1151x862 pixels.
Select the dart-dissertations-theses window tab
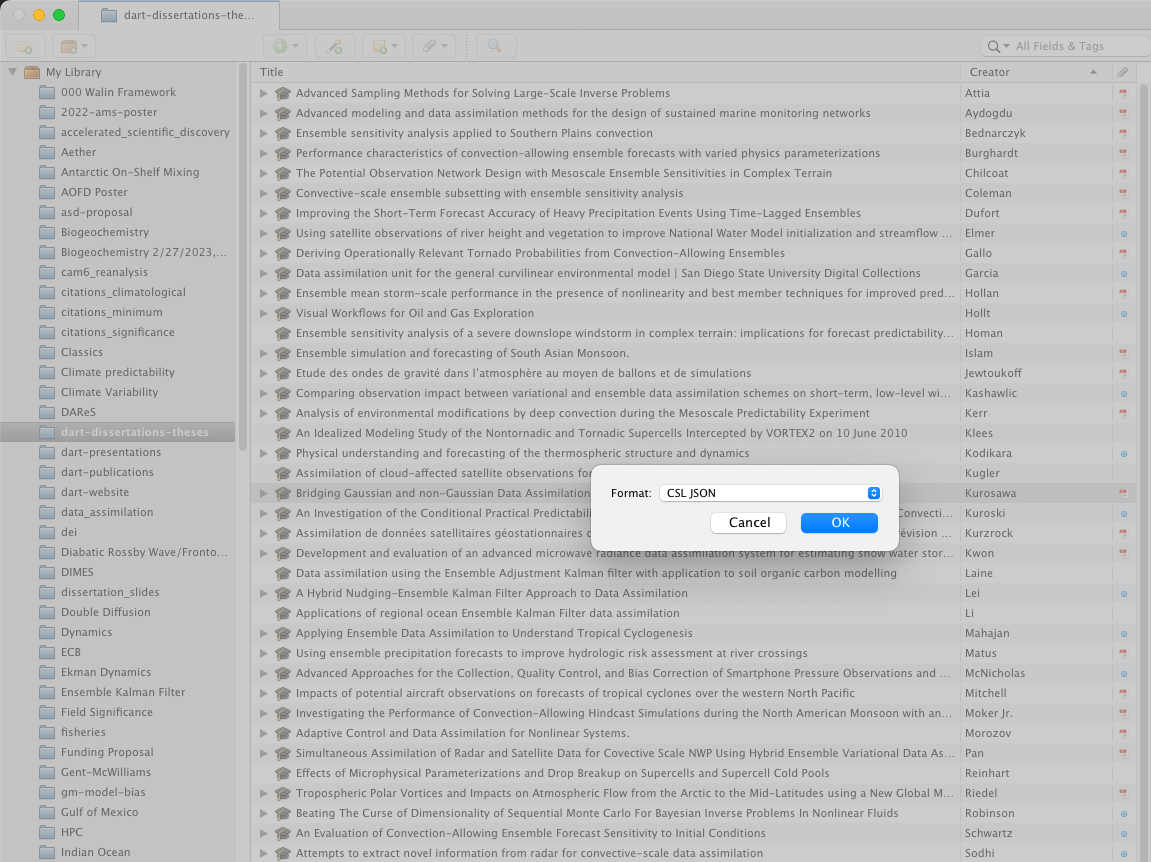(178, 15)
